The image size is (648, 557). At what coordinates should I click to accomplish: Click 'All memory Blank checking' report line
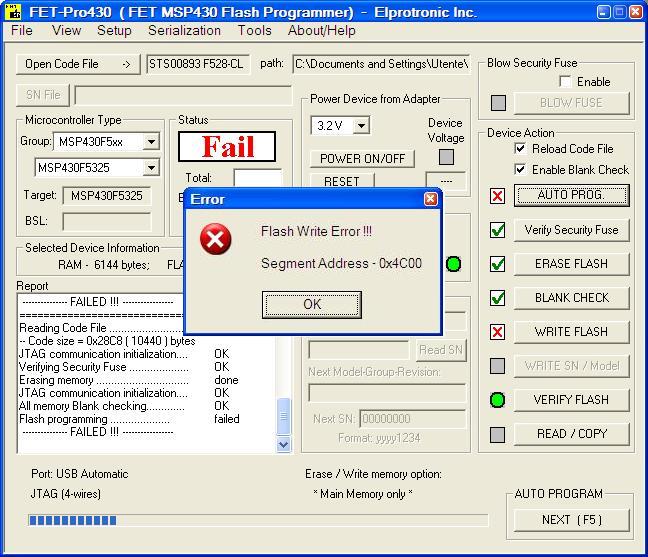pos(124,406)
